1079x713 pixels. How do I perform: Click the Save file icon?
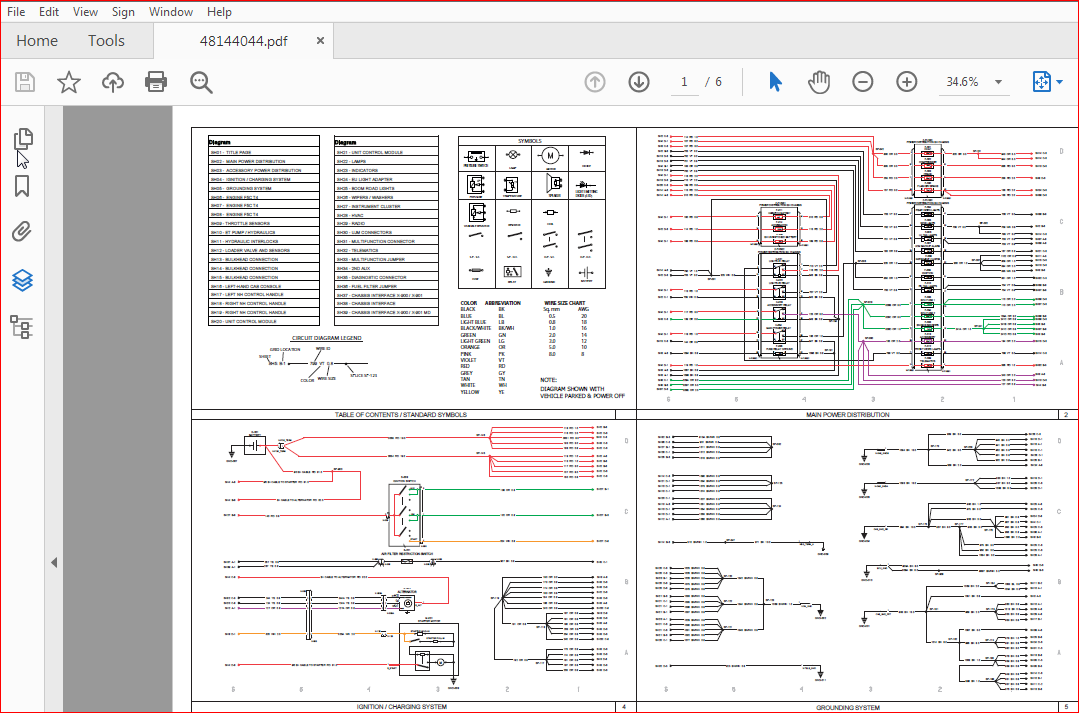tap(25, 83)
